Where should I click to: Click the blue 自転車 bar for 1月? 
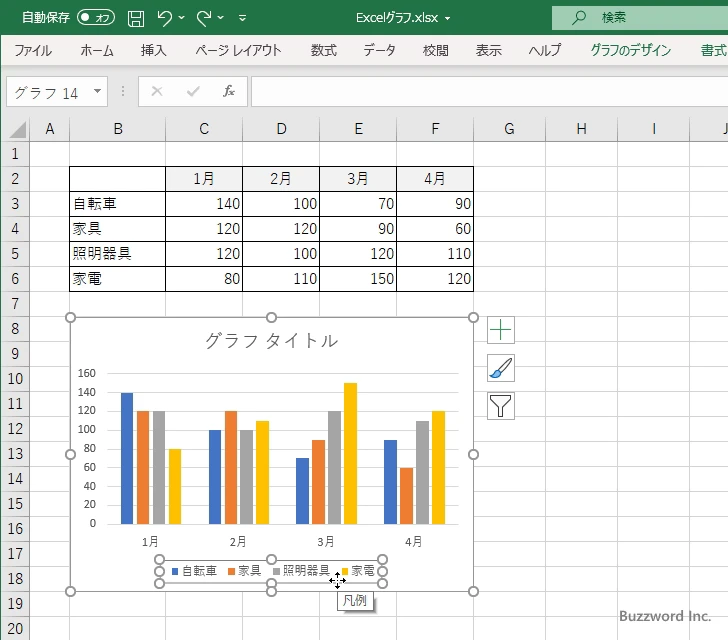tap(127, 458)
